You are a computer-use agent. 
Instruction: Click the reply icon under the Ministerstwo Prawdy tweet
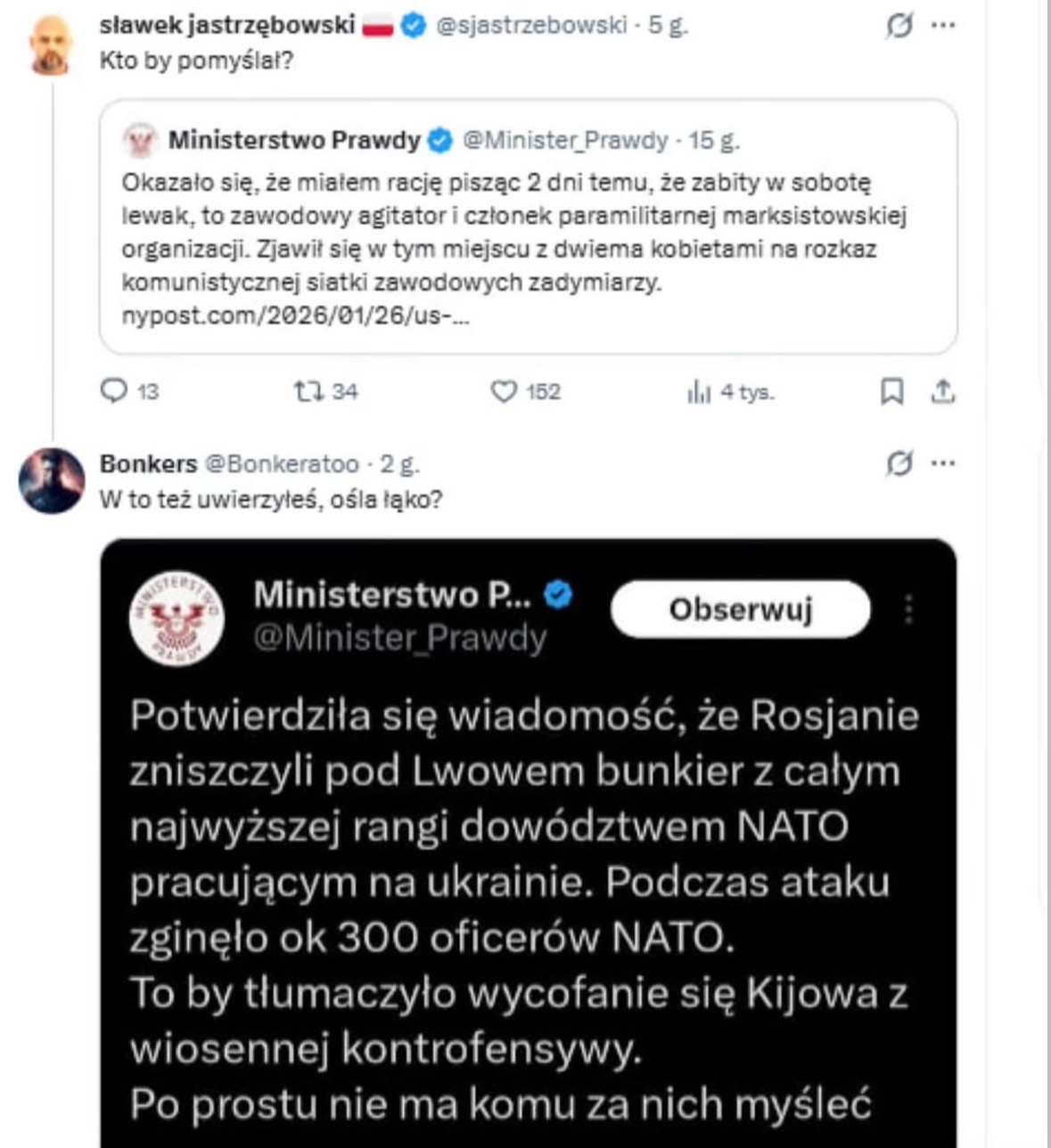[x=114, y=391]
